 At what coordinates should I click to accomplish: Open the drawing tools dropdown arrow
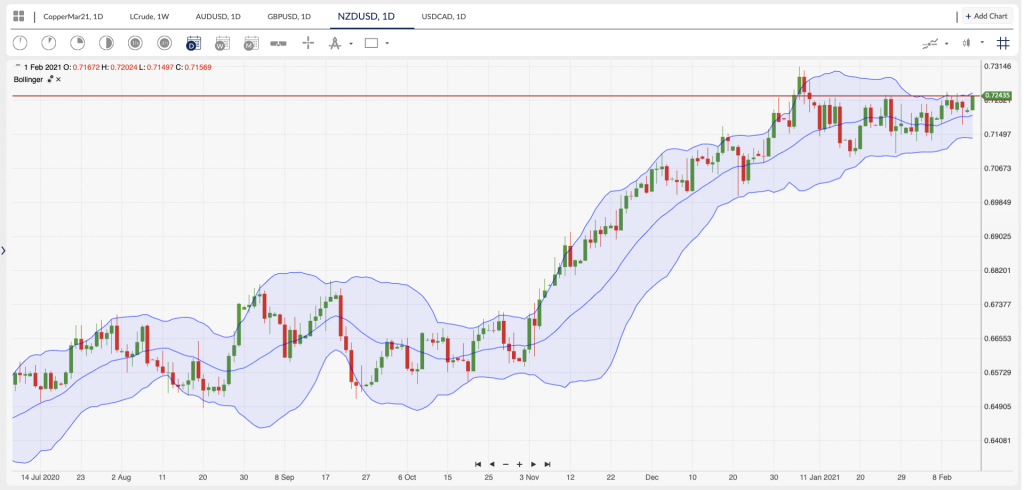(x=351, y=43)
